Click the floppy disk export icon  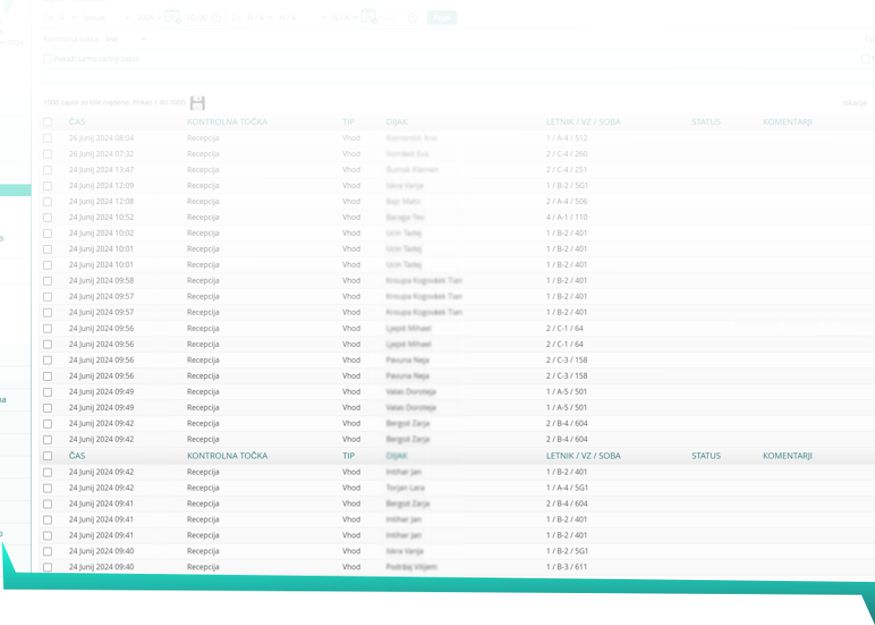tap(197, 103)
